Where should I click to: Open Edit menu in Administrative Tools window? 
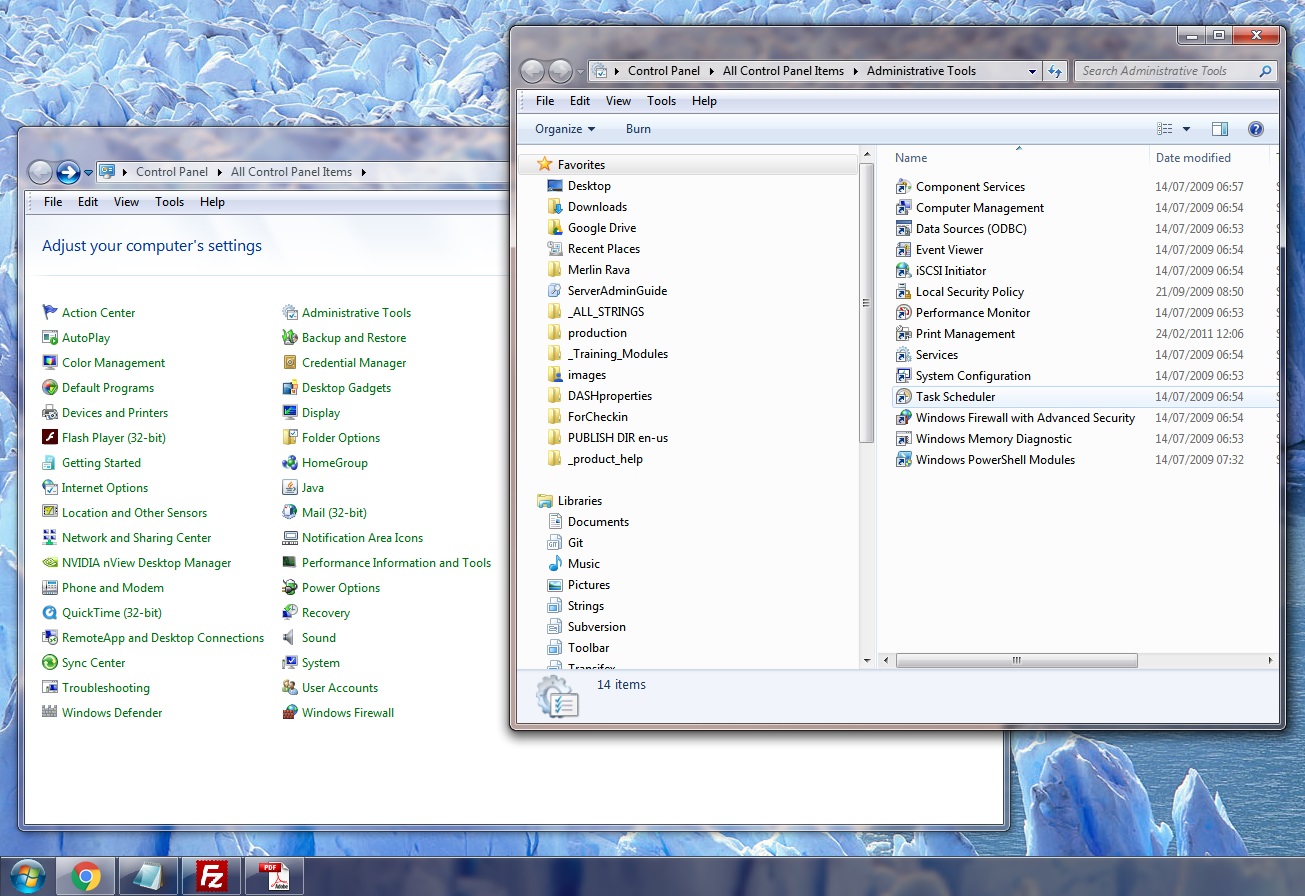pos(580,101)
